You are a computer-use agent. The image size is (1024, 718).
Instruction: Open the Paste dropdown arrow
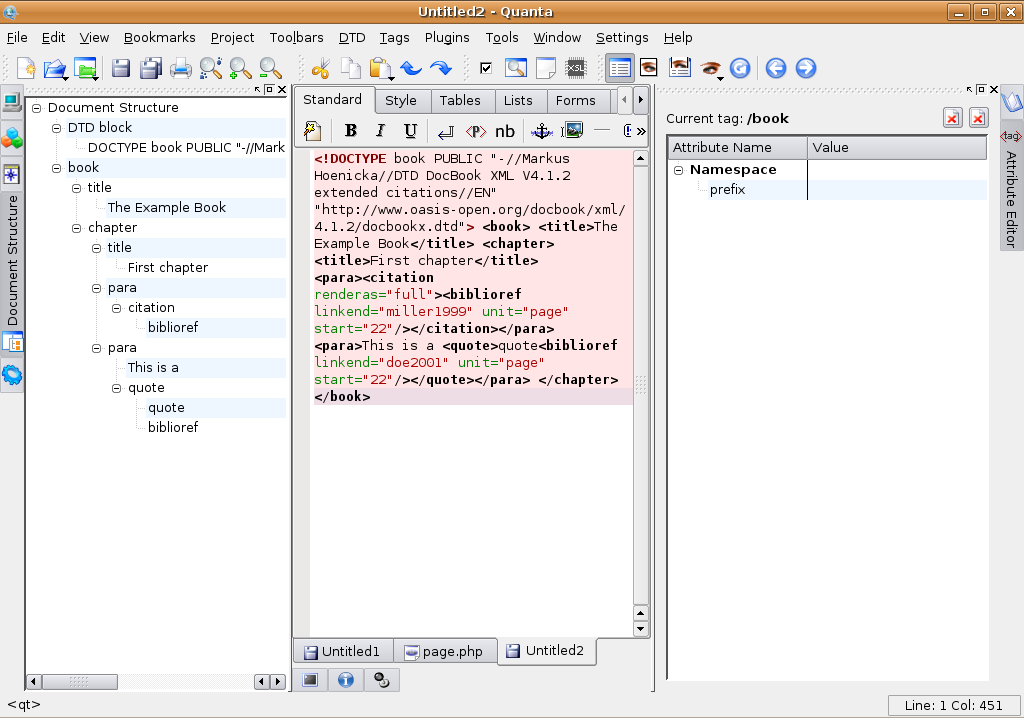391,76
